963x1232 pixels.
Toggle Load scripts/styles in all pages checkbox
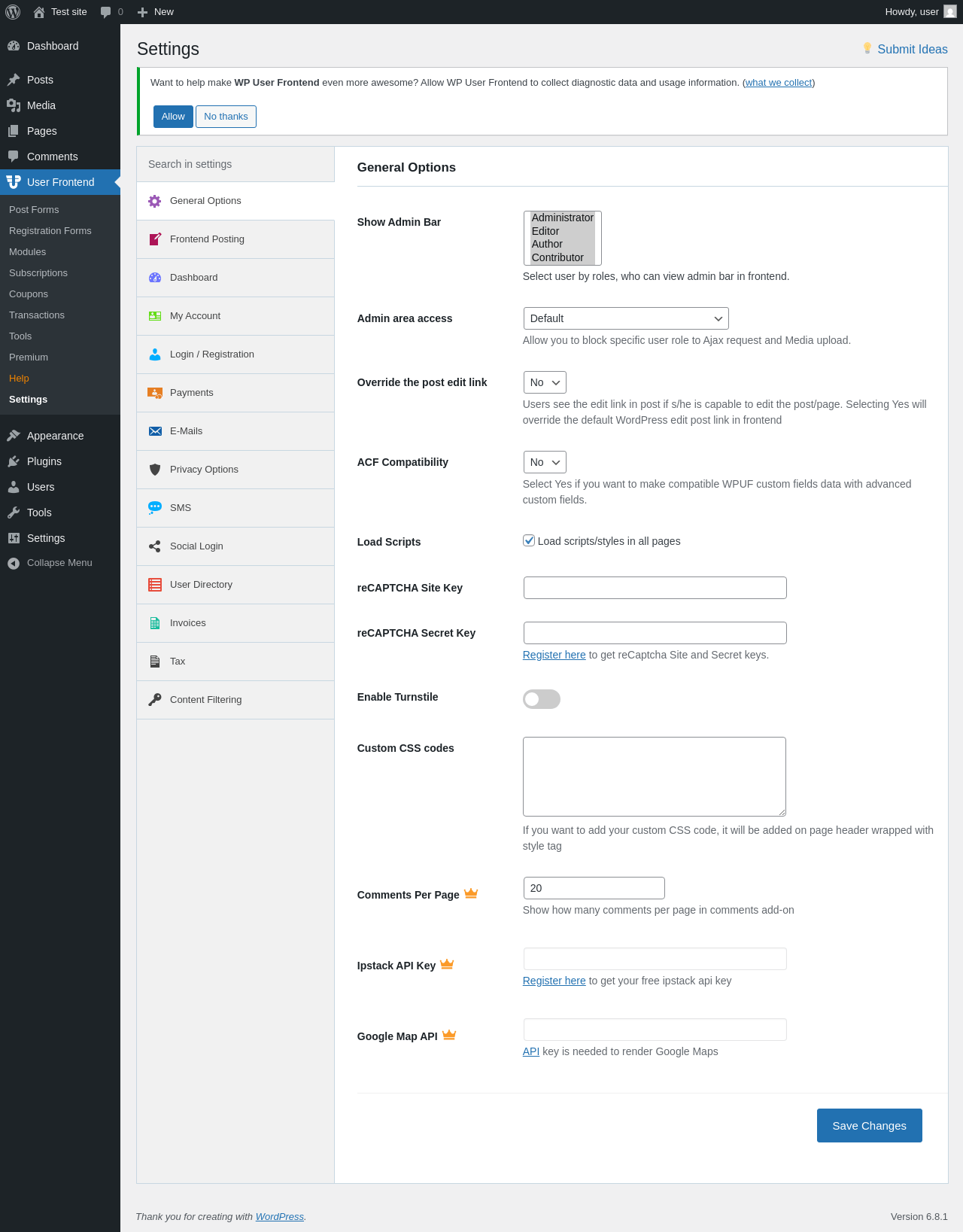point(529,540)
